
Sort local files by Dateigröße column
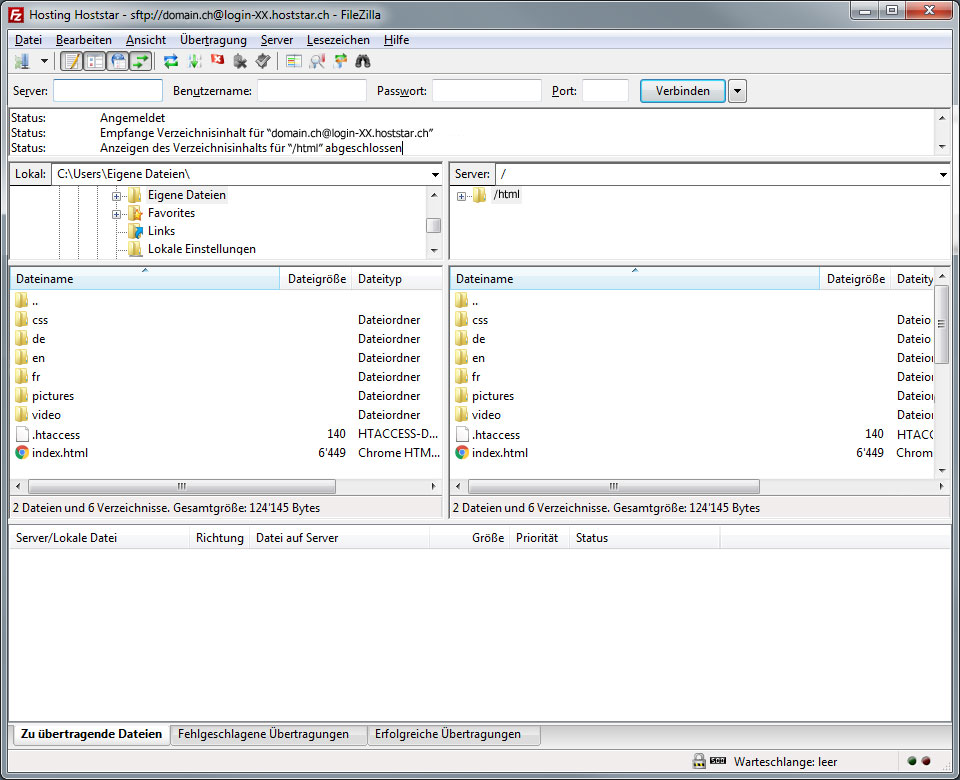click(x=316, y=279)
